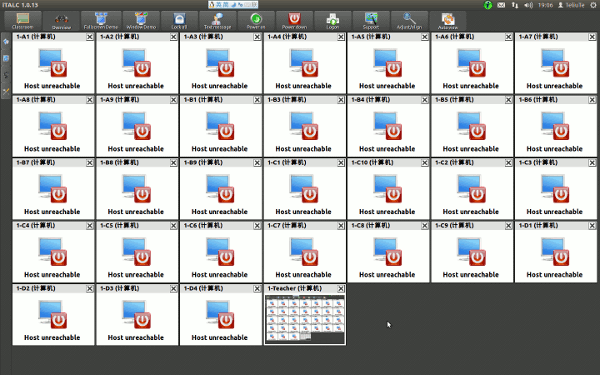Click the powered-off monitor icon in 1-B3
This screenshot has height=375, width=600.
point(304,126)
